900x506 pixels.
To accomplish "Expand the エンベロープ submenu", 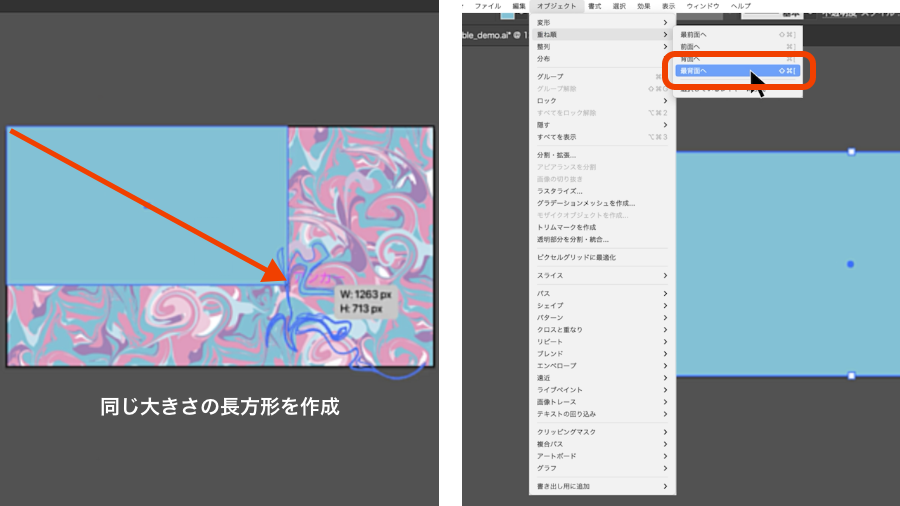I will click(602, 365).
